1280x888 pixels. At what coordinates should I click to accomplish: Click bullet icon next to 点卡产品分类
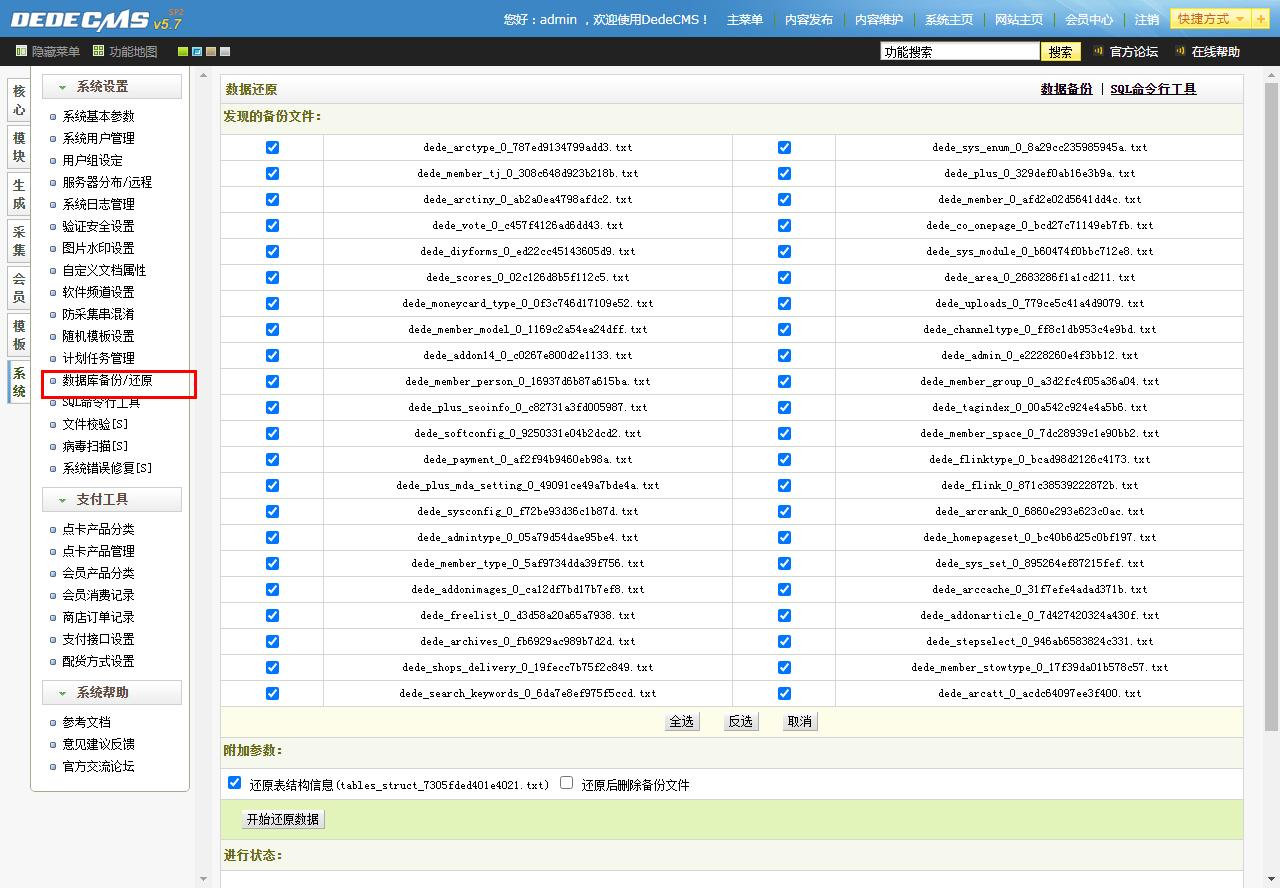pyautogui.click(x=54, y=530)
